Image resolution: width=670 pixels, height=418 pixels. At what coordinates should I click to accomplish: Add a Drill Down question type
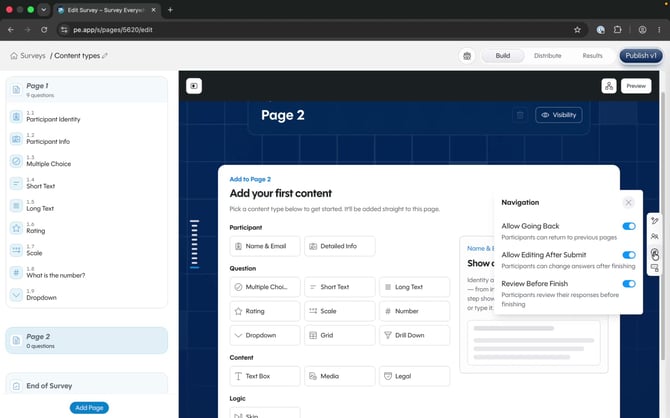(414, 335)
